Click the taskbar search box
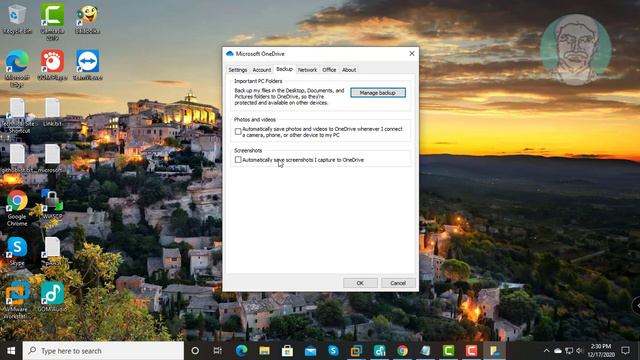The height and width of the screenshot is (360, 640). tap(103, 351)
